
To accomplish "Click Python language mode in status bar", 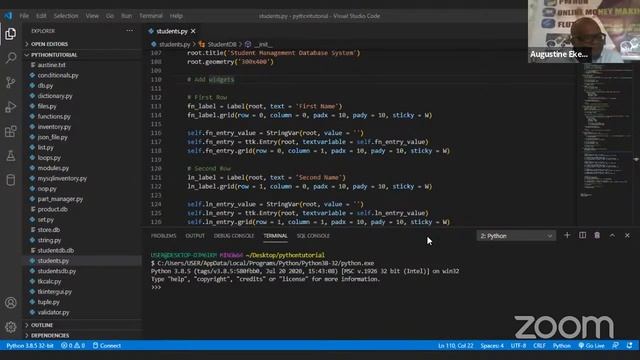I will (562, 346).
